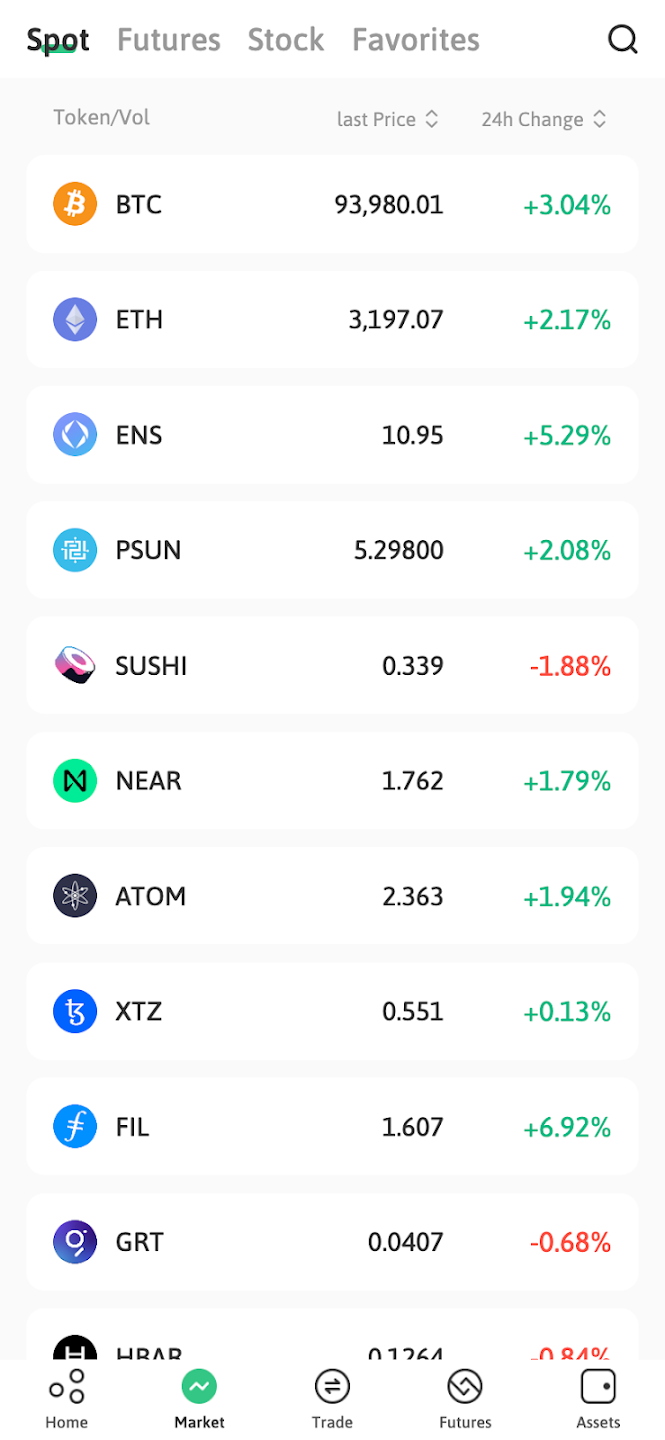
Task: Open the Favorites tab
Action: [x=416, y=40]
